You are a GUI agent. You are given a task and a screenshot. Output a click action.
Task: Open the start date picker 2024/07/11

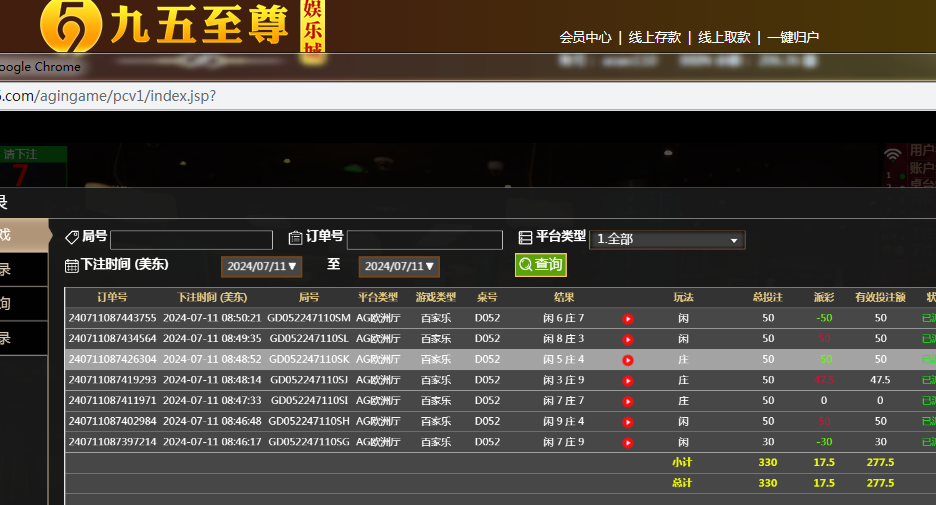pyautogui.click(x=261, y=267)
